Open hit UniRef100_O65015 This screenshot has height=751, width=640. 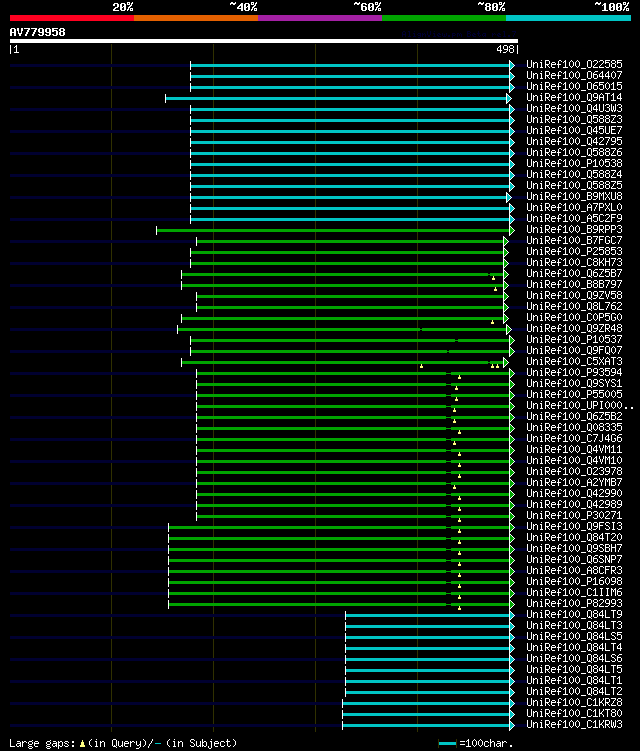574,86
